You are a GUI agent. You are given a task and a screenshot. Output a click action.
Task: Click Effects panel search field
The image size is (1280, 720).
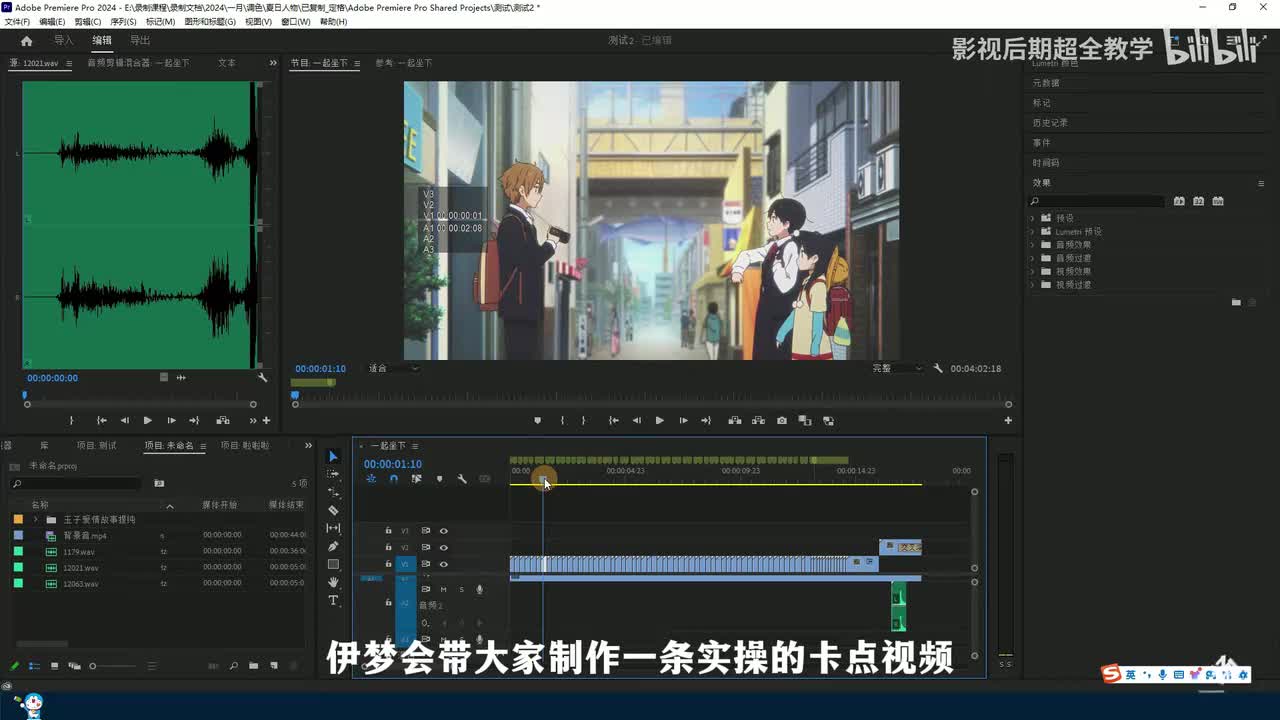click(1098, 202)
